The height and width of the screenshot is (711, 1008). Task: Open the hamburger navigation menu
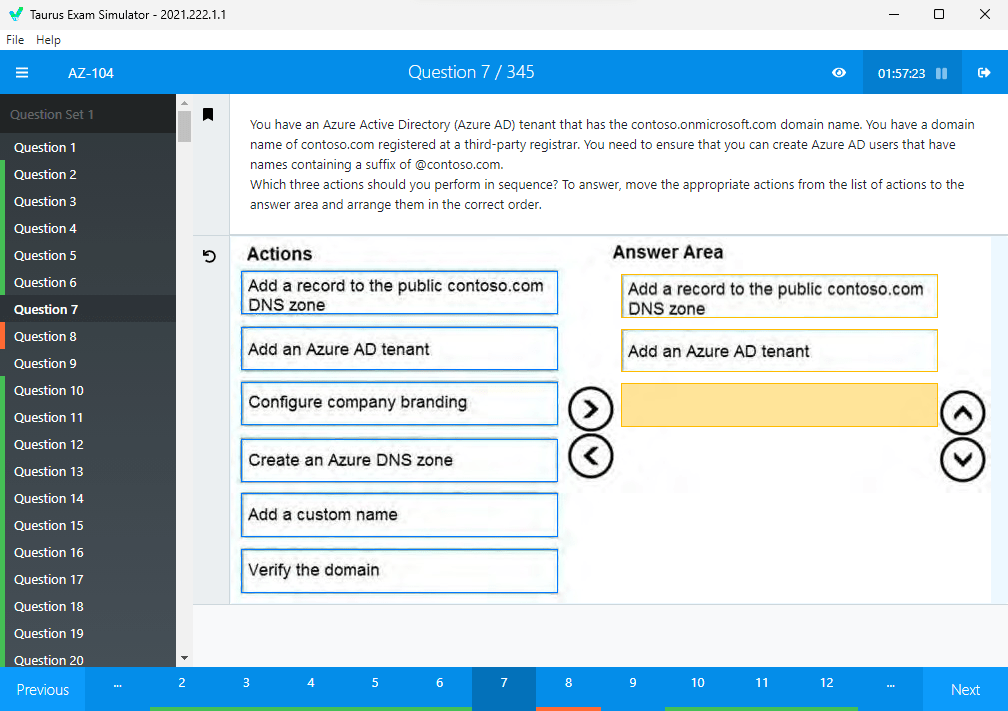coord(22,73)
